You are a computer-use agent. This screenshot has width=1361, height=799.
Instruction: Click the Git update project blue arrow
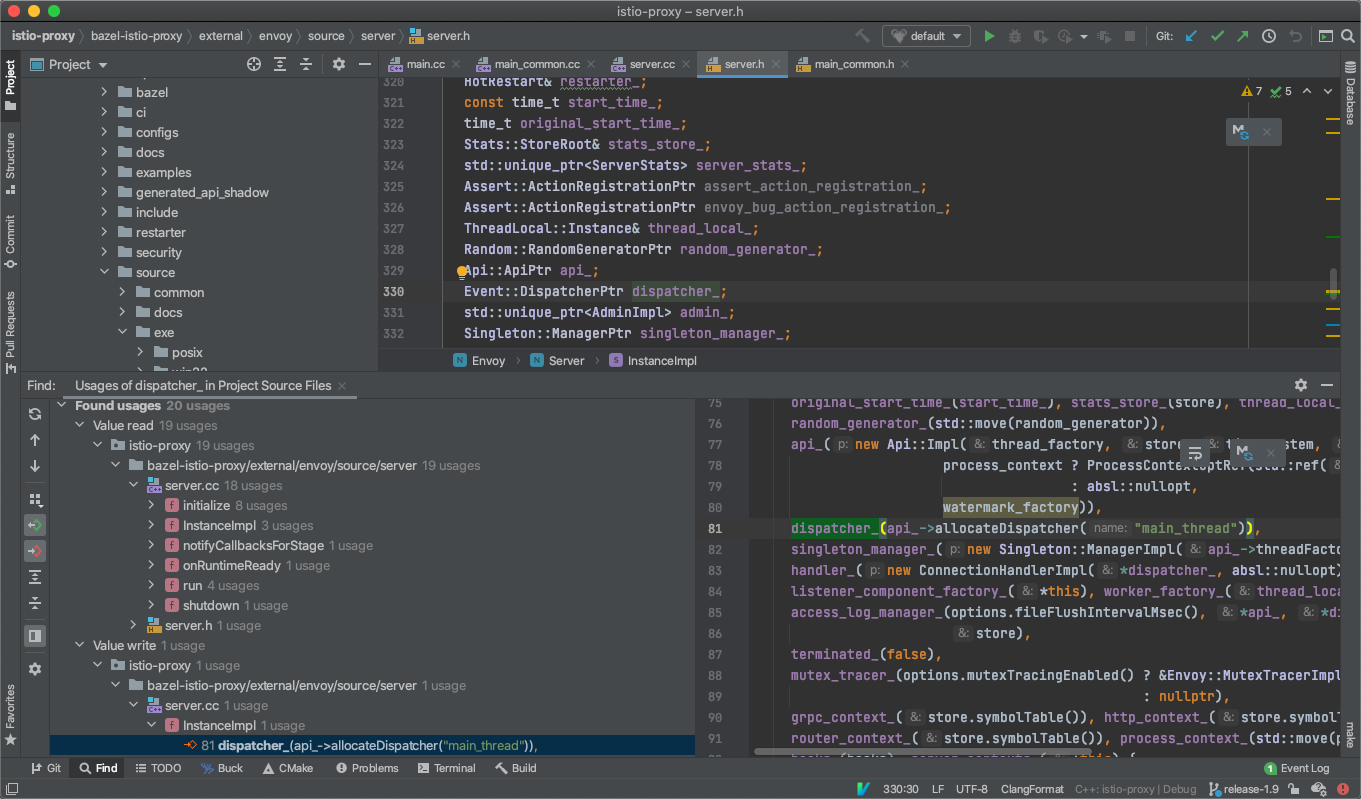point(1190,36)
